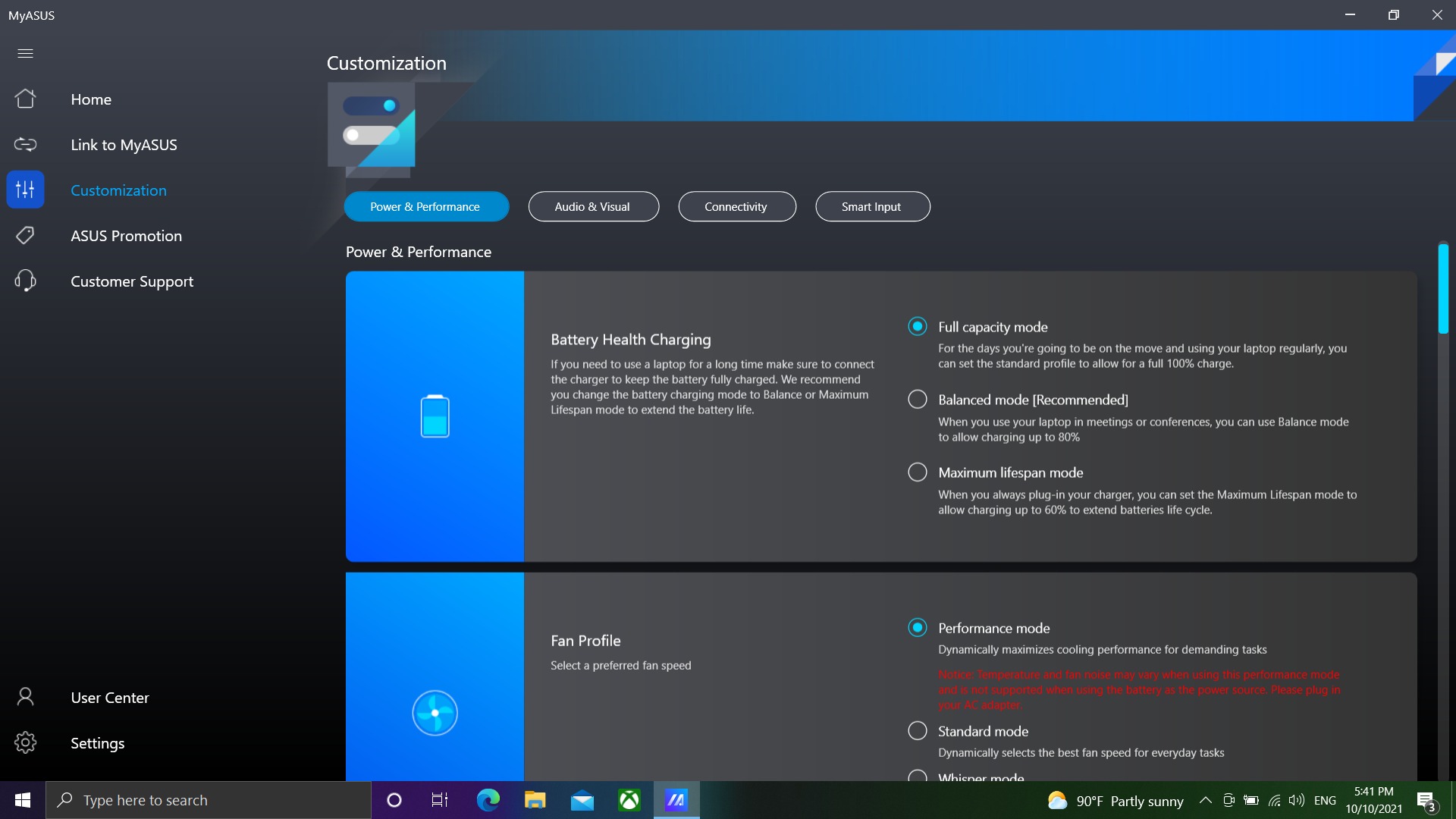Viewport: 1456px width, 819px height.
Task: Click the ENG language indicator
Action: point(1325,800)
